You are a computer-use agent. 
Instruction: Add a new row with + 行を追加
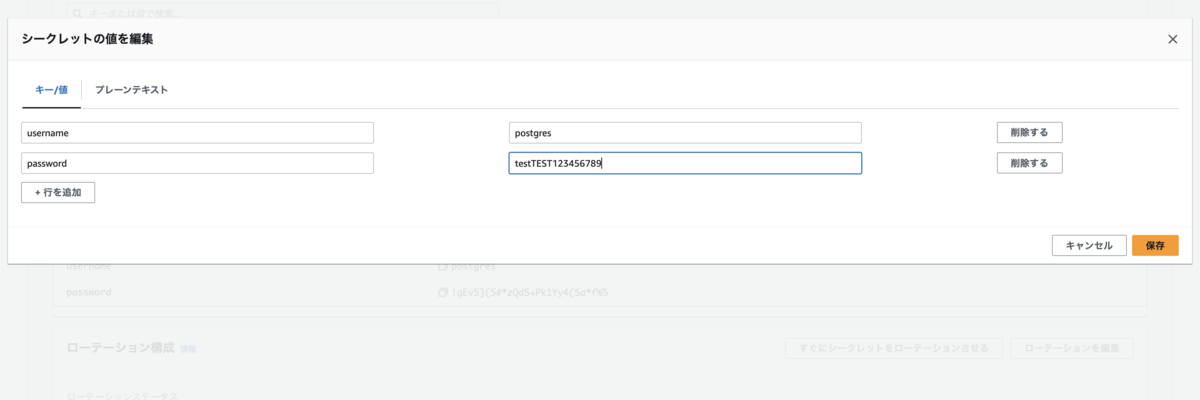(x=58, y=192)
